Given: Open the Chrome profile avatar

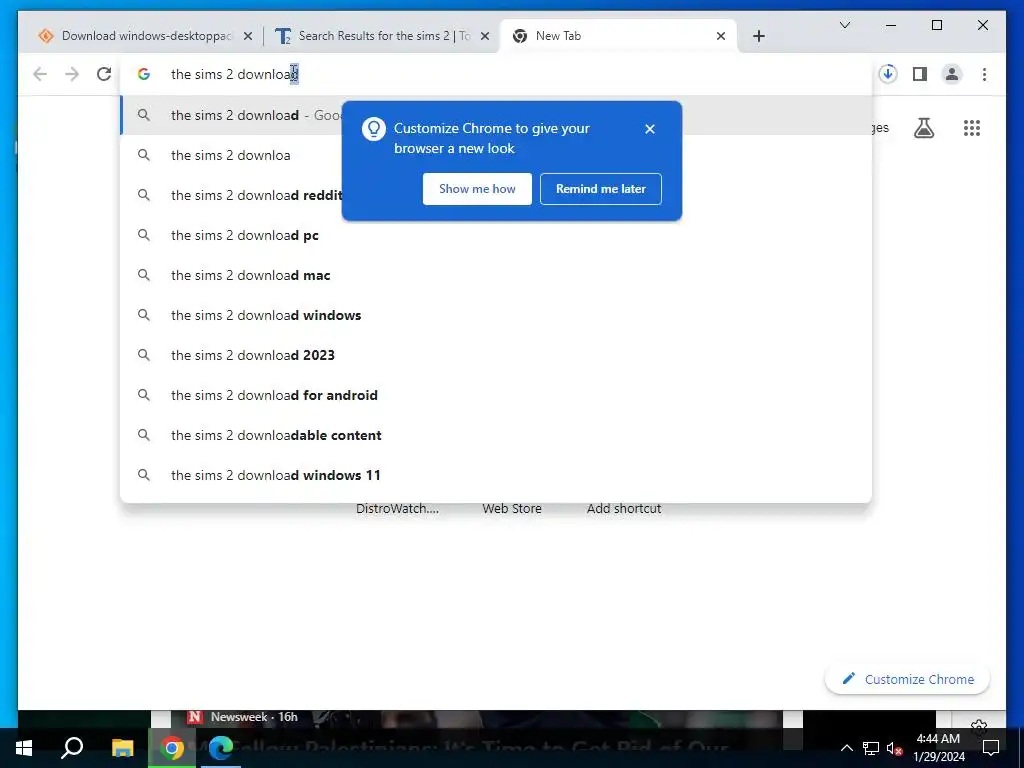Looking at the screenshot, I should tap(952, 74).
